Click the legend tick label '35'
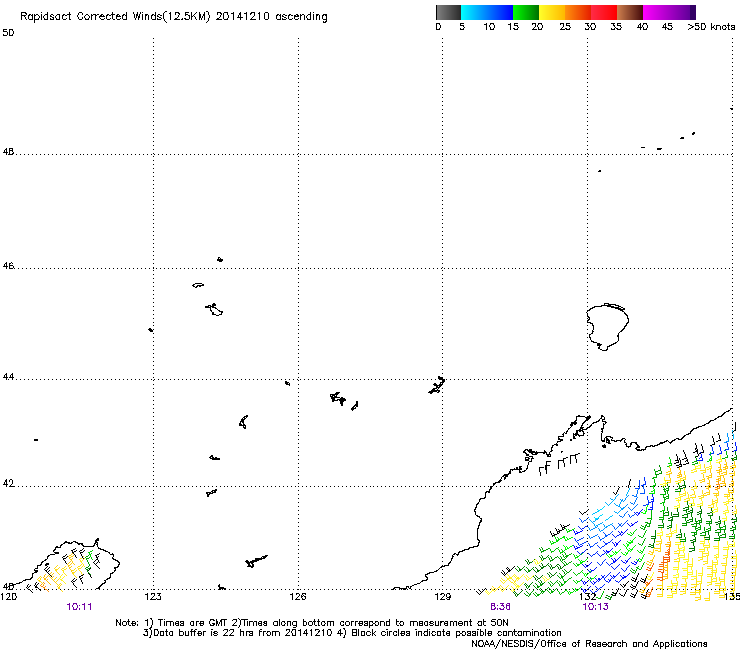 [x=616, y=26]
